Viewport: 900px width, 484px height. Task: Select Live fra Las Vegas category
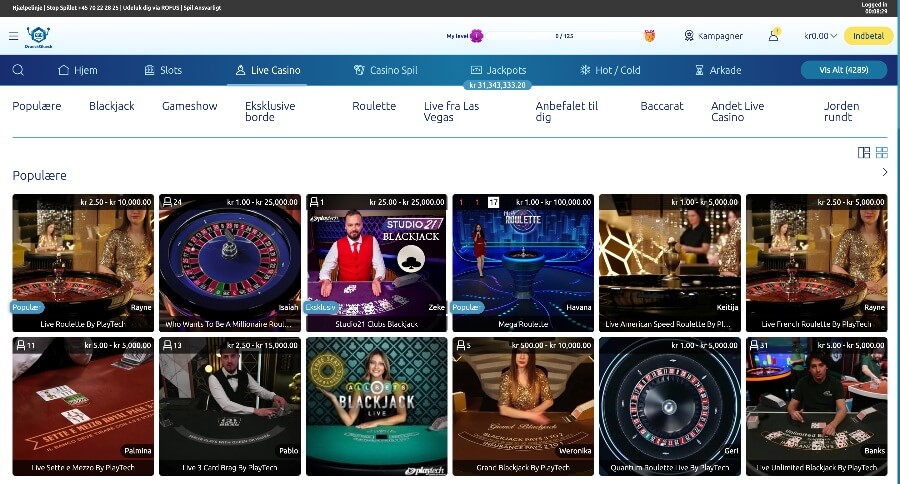click(451, 111)
